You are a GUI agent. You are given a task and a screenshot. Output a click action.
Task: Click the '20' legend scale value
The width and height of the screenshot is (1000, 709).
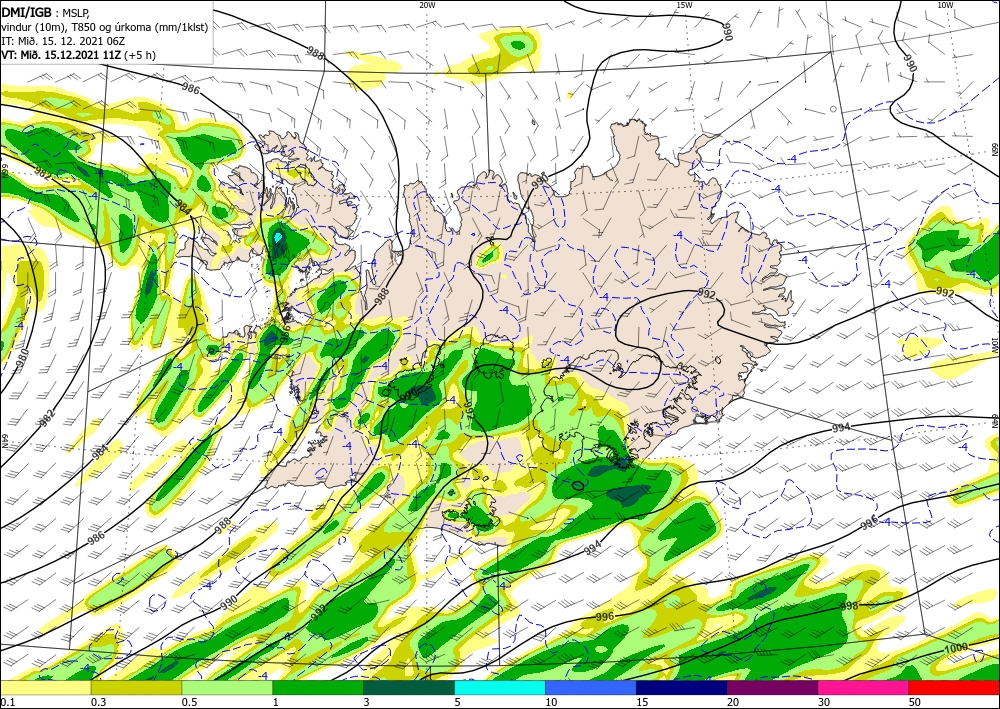click(x=733, y=702)
